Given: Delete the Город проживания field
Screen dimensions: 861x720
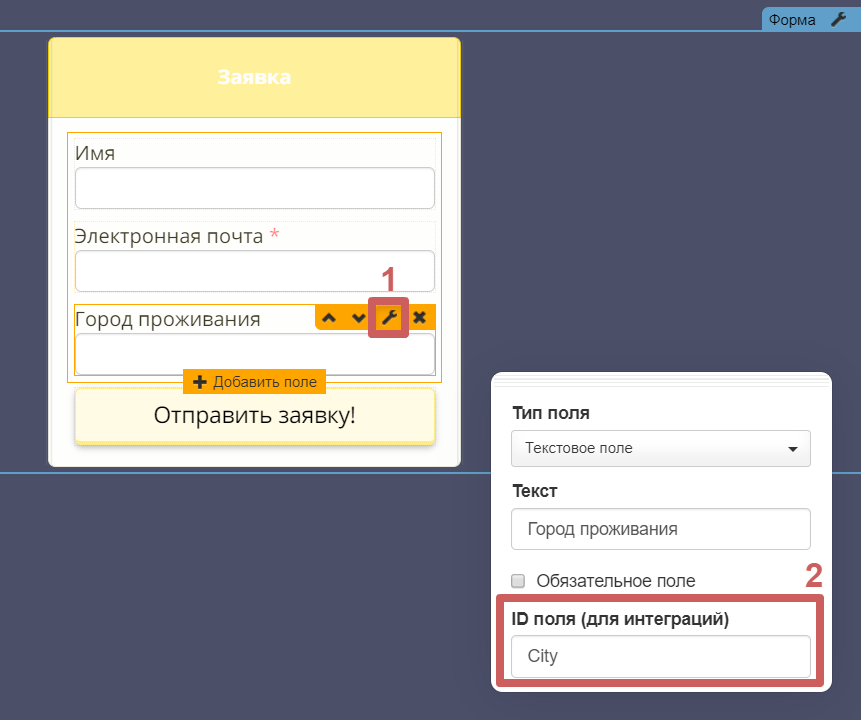Looking at the screenshot, I should pyautogui.click(x=420, y=318).
